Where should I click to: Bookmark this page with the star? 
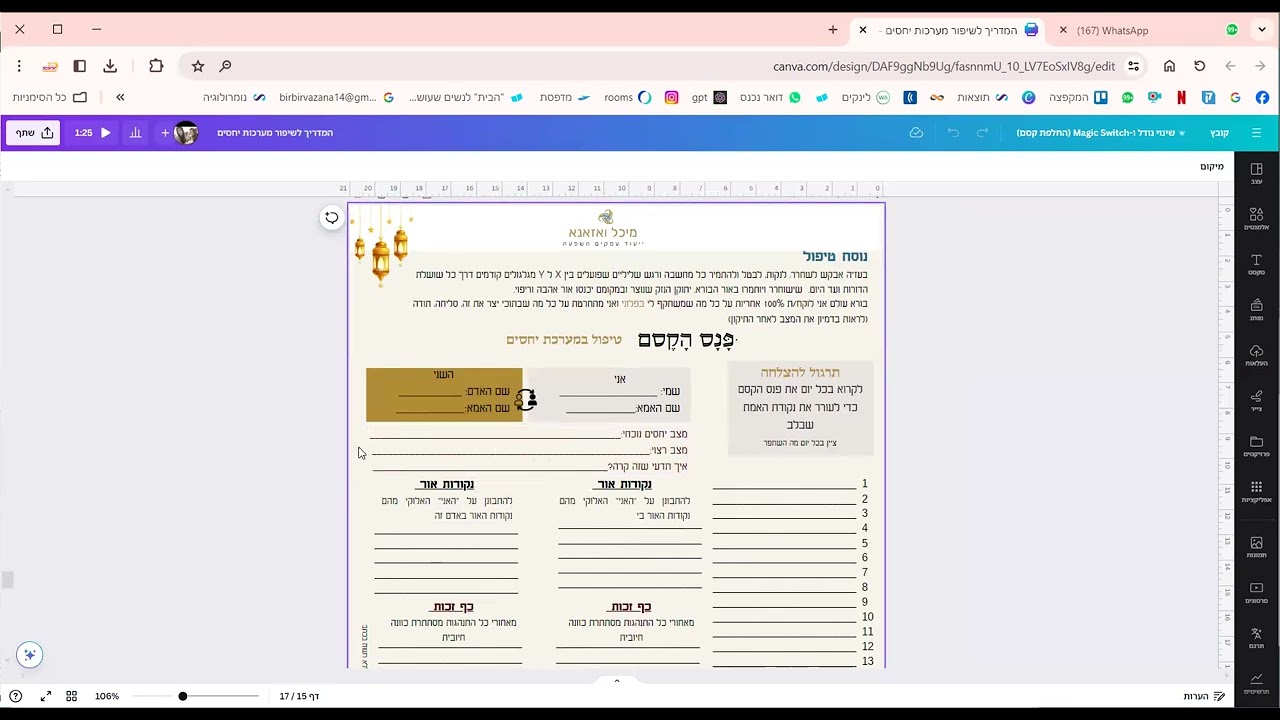198,66
